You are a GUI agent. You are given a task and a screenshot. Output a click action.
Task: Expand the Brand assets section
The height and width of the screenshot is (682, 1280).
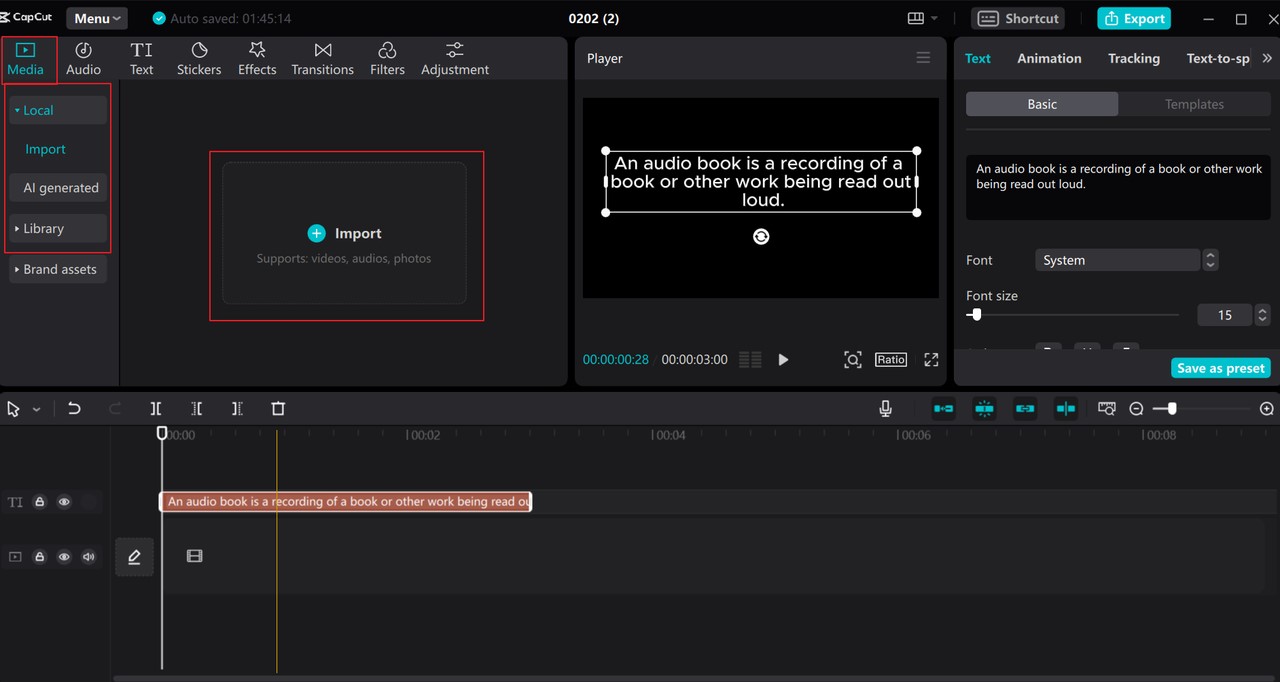(58, 269)
